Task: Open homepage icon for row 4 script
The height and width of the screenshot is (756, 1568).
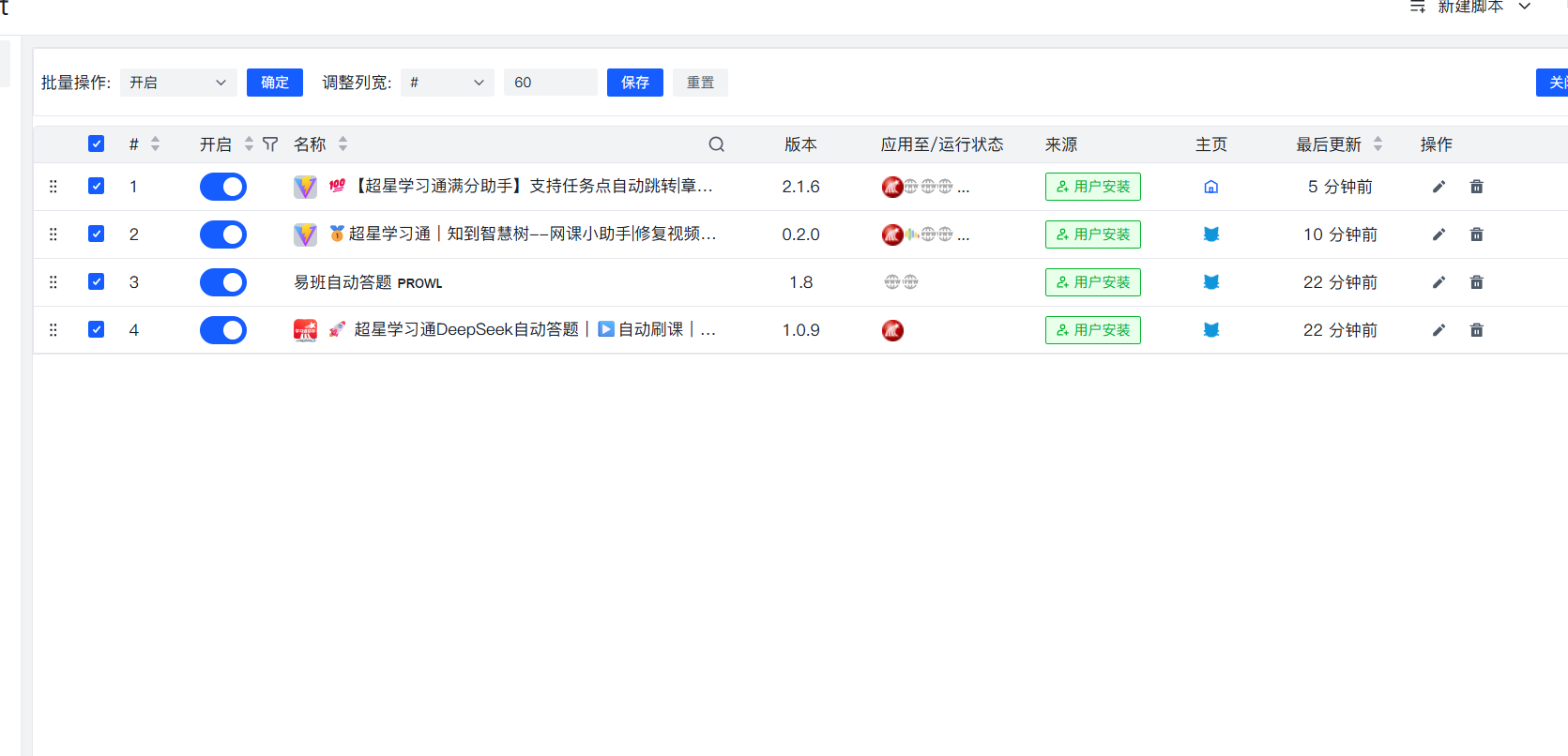Action: click(x=1211, y=330)
